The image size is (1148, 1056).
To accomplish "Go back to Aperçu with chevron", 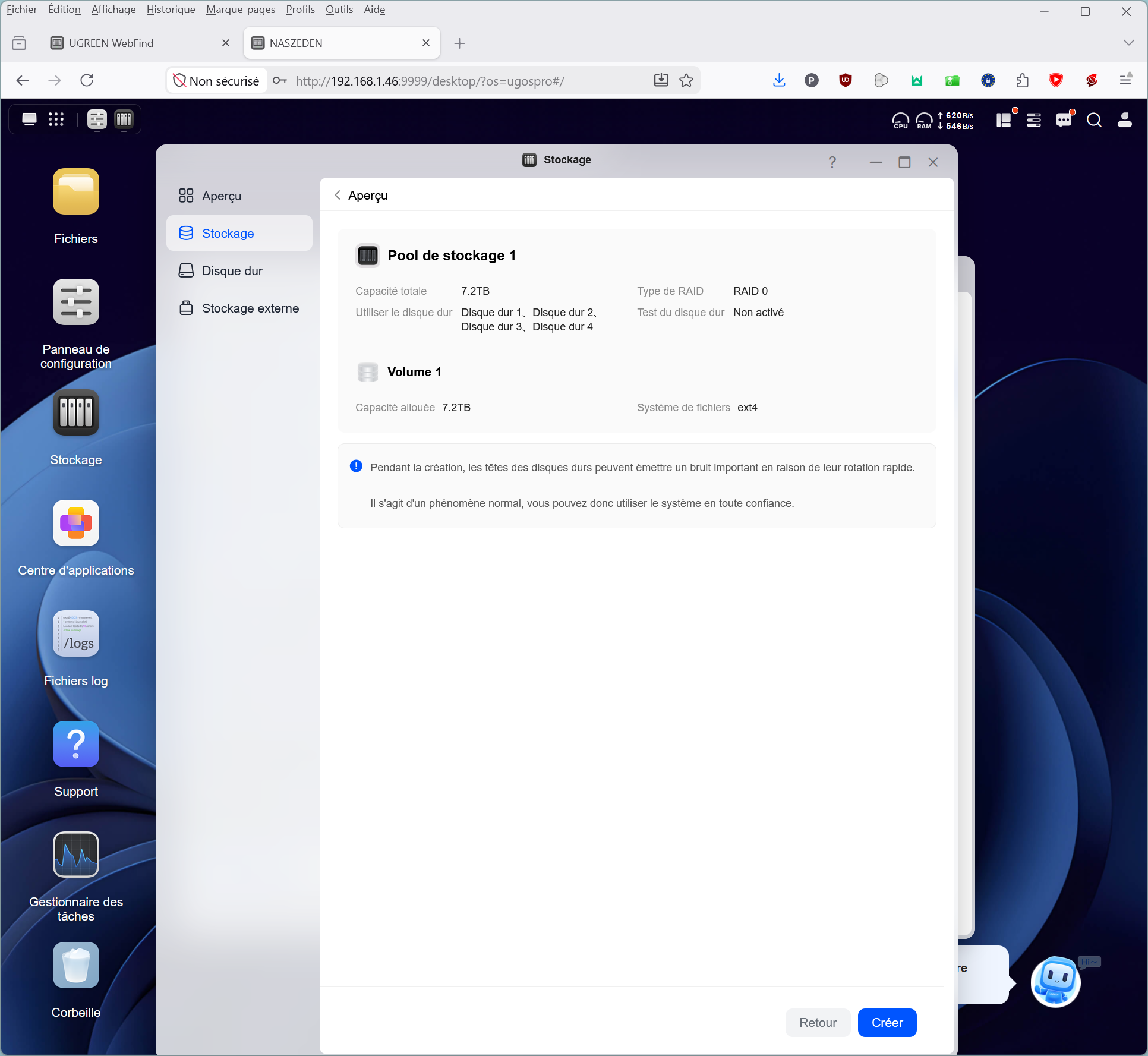I will point(338,195).
